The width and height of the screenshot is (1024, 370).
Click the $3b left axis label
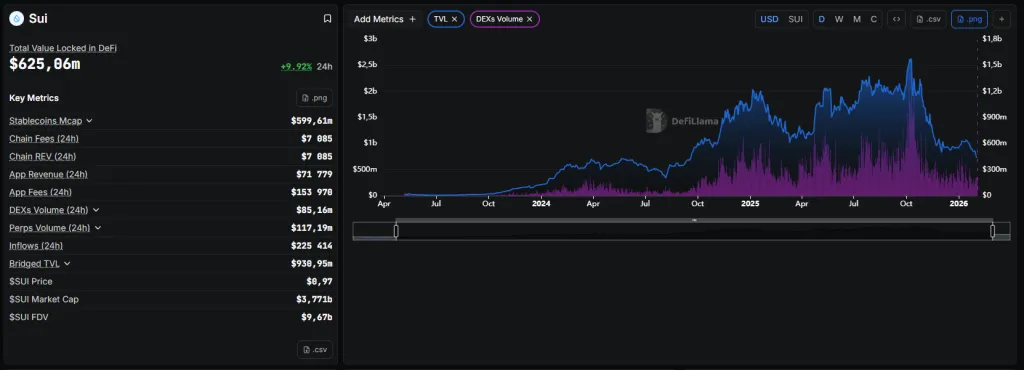point(370,39)
